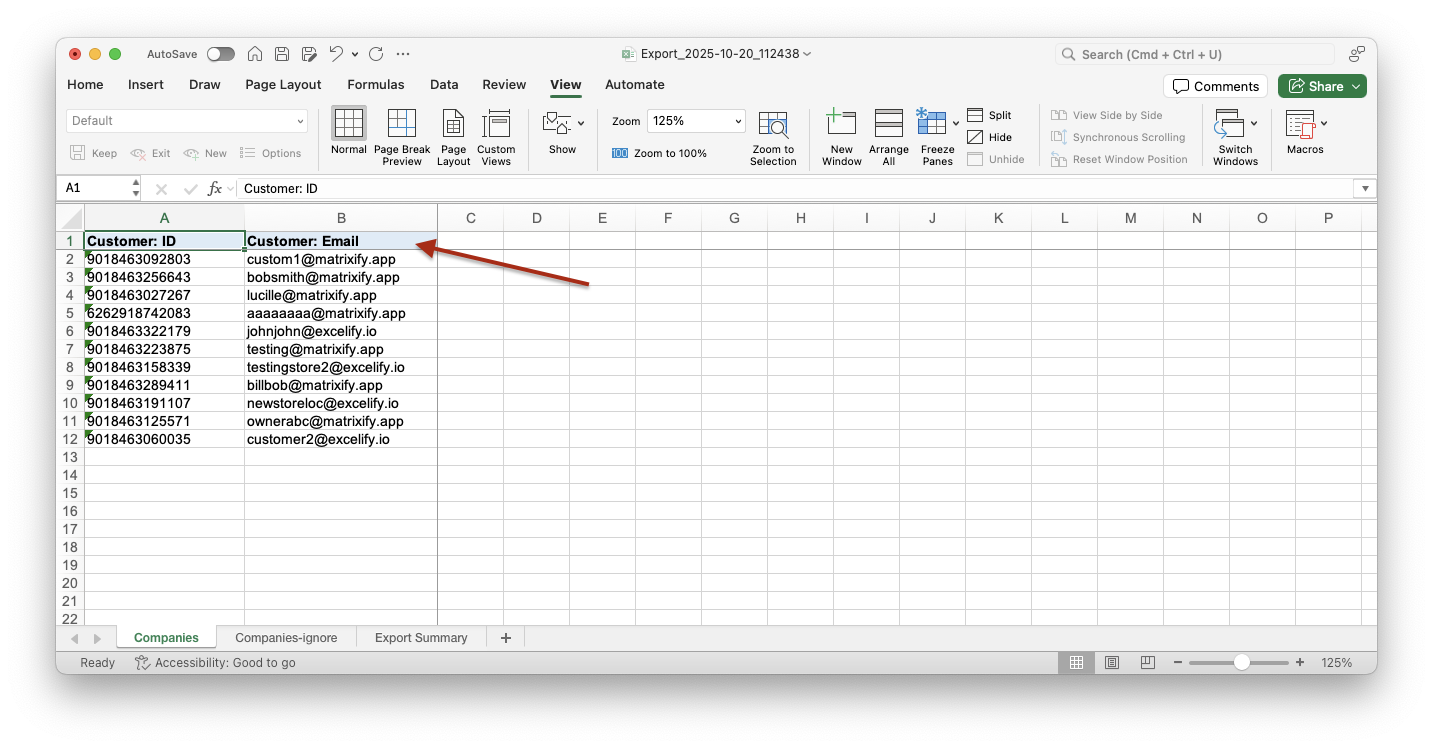
Task: Open a New Window from ribbon
Action: coord(841,123)
